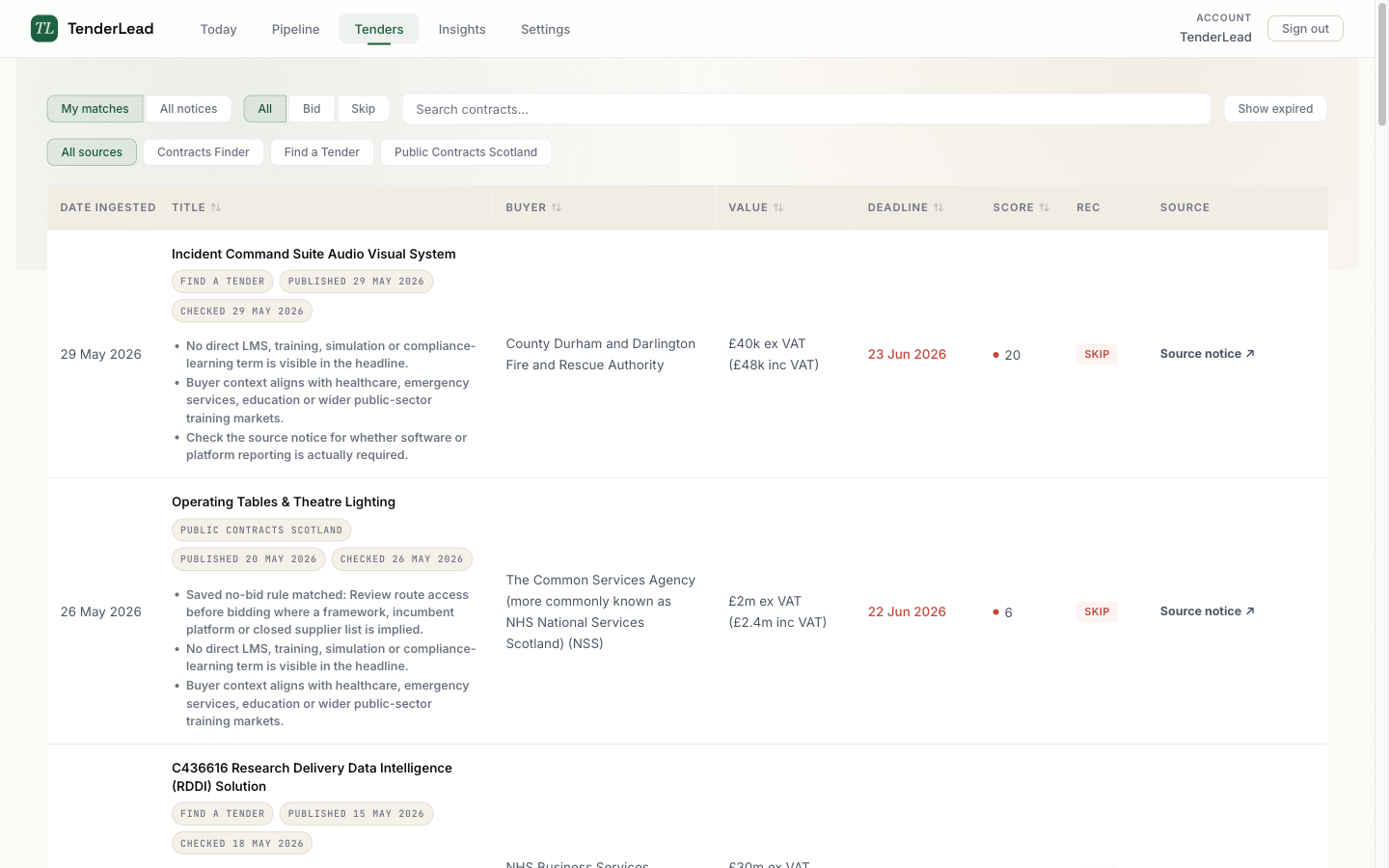Click deadline 22 Jun 2026
The width and height of the screenshot is (1389, 868).
click(x=907, y=611)
